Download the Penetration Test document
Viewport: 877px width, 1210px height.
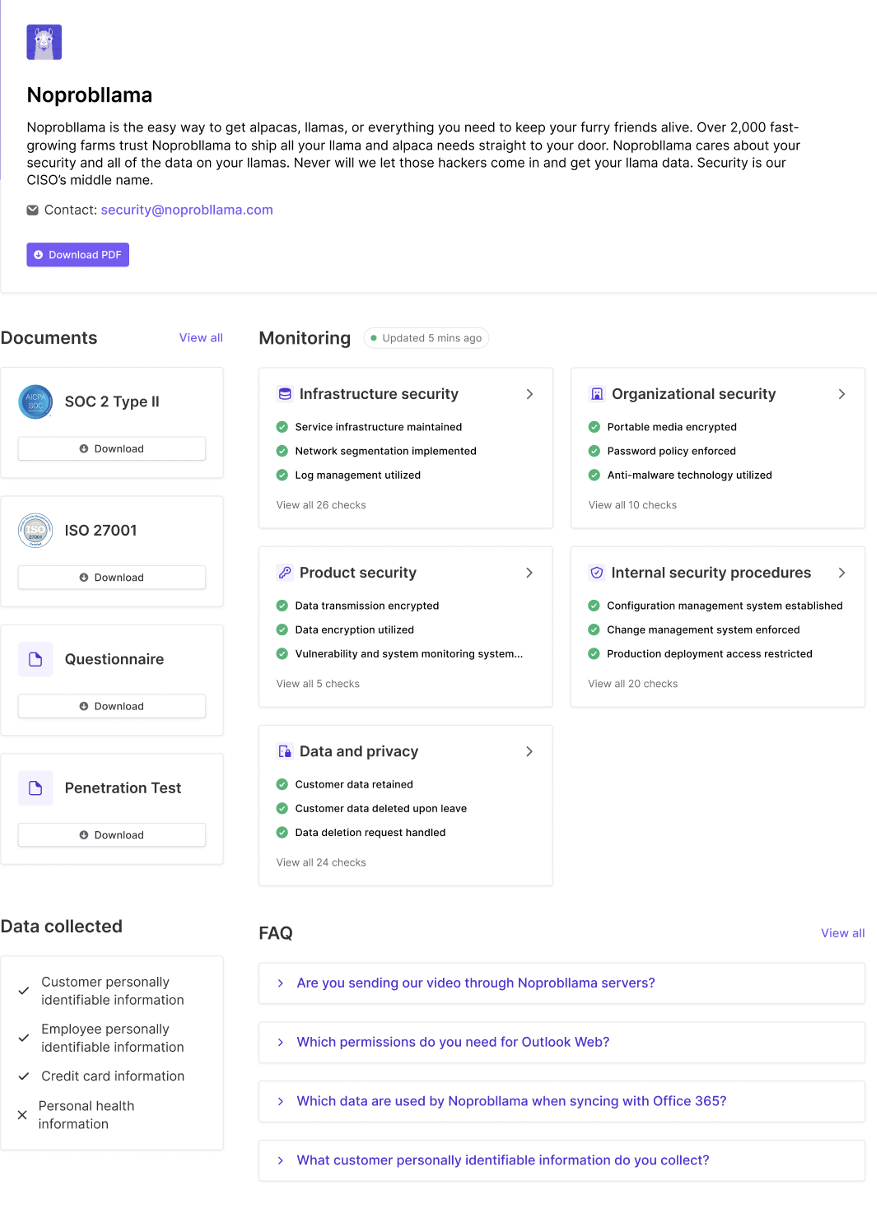[112, 836]
